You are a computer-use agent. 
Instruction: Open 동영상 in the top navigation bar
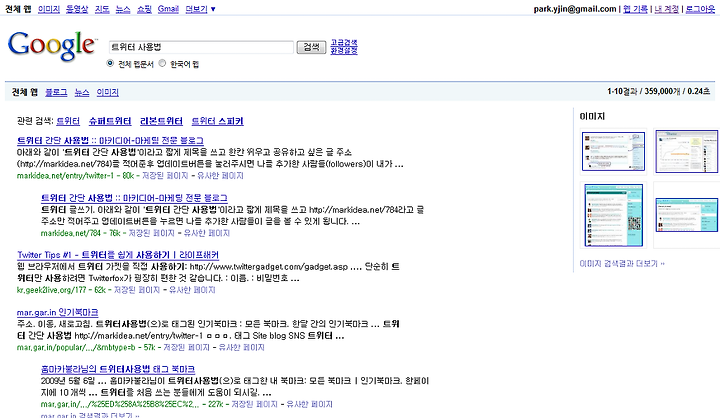coord(77,9)
